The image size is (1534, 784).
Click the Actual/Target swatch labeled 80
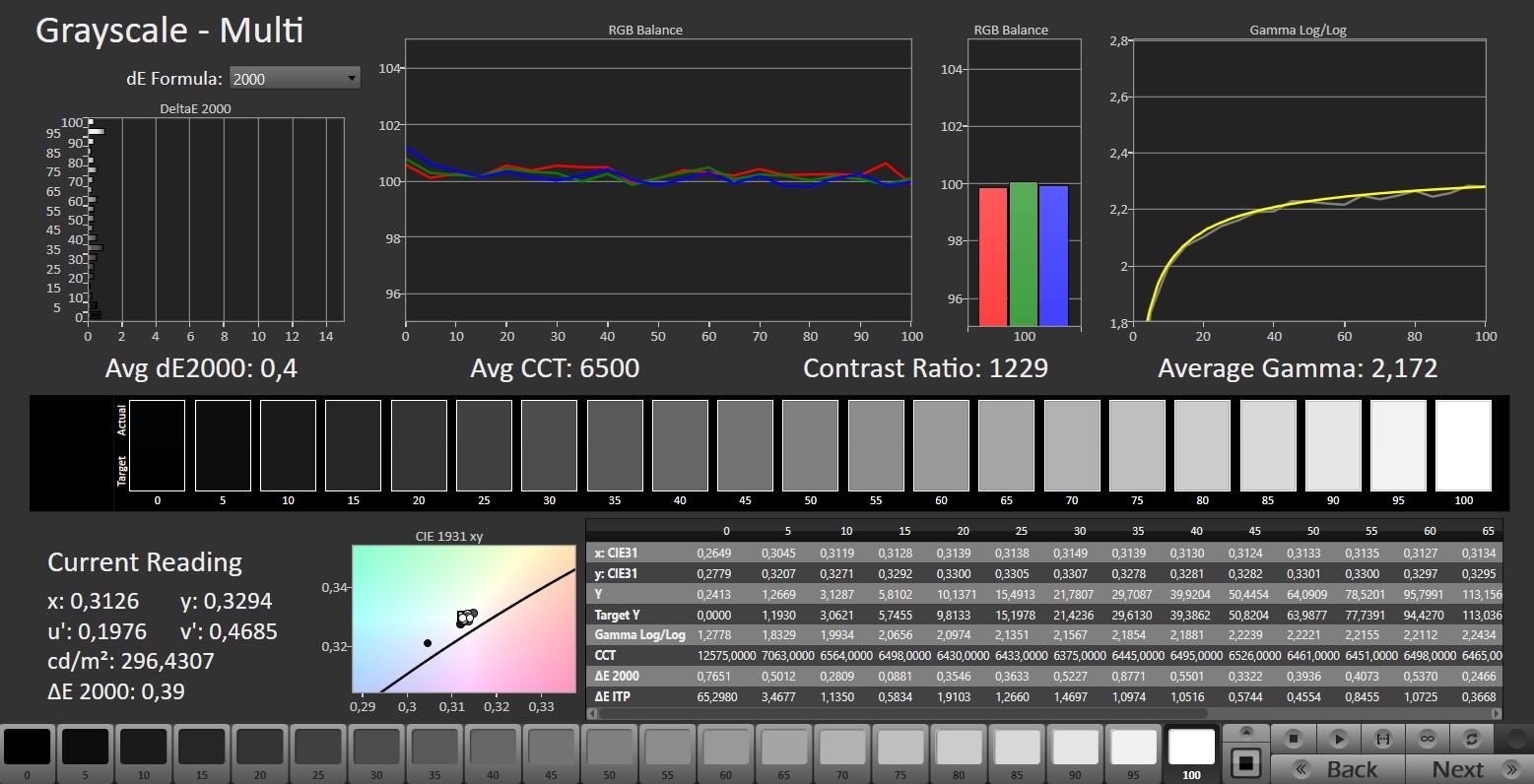click(x=1203, y=445)
